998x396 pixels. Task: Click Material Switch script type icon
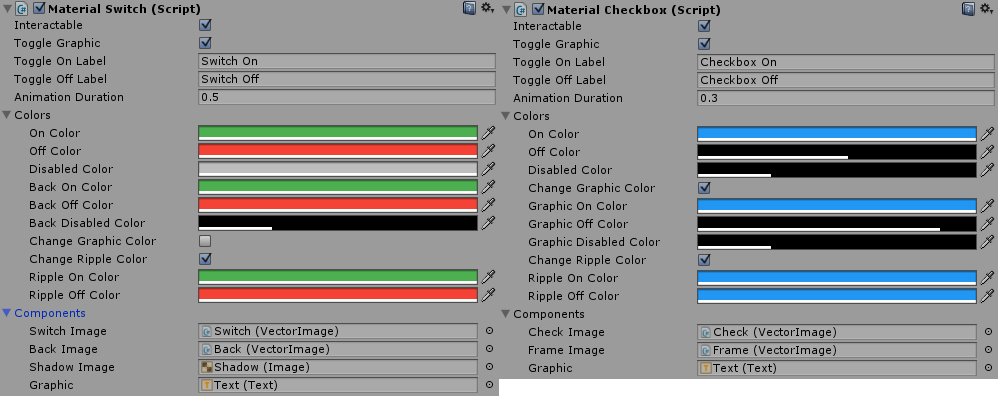pyautogui.click(x=22, y=9)
